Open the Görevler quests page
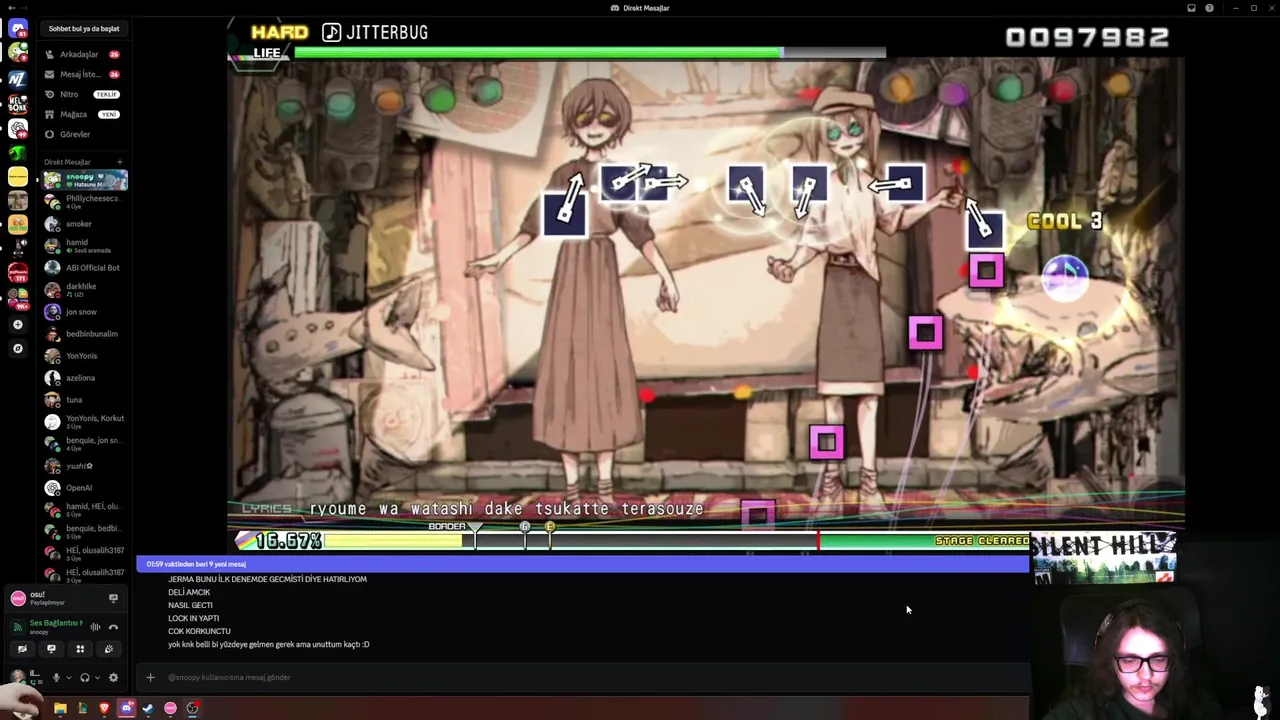1280x720 pixels. 84,134
